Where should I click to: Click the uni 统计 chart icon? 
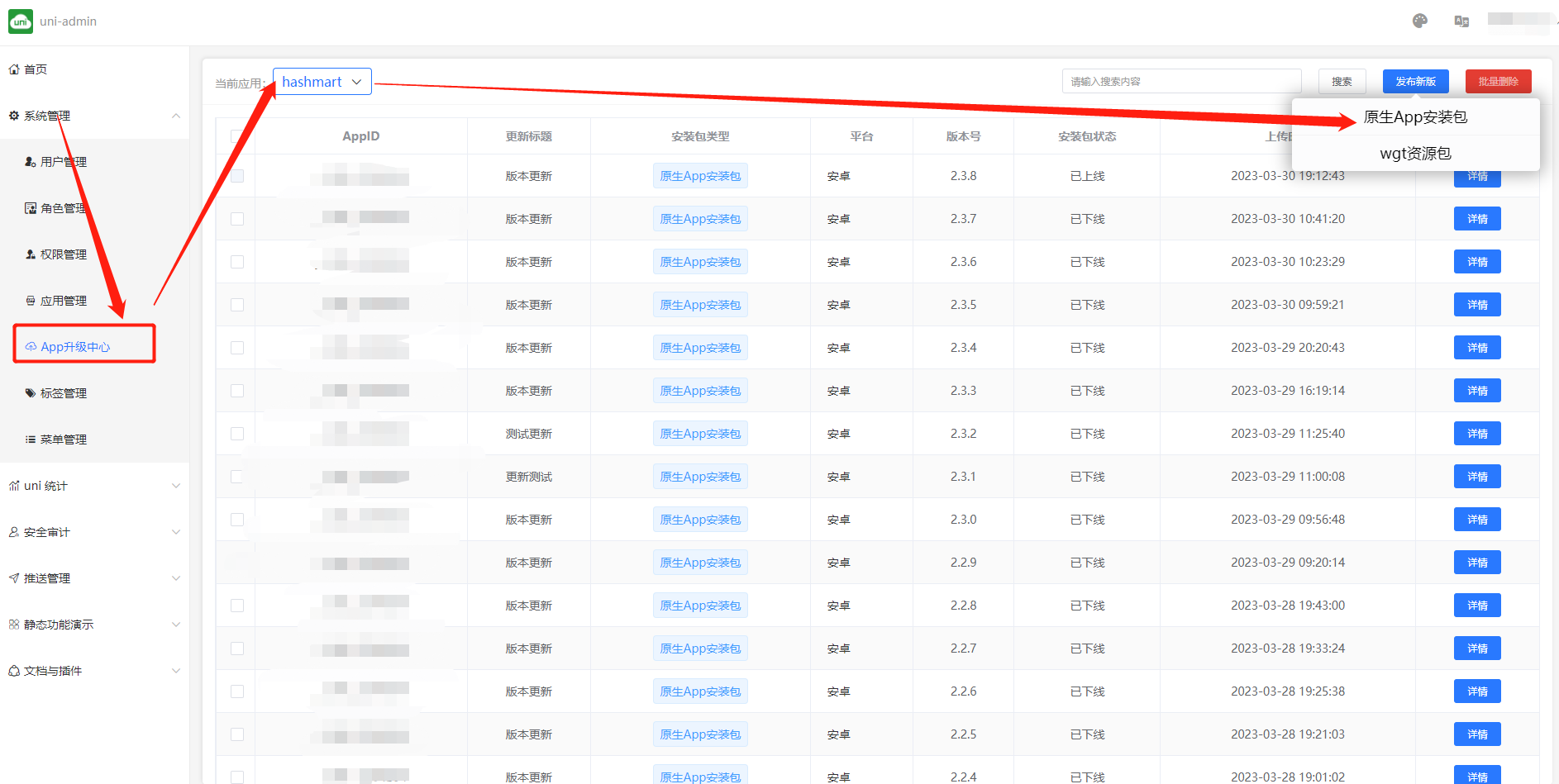click(x=14, y=486)
